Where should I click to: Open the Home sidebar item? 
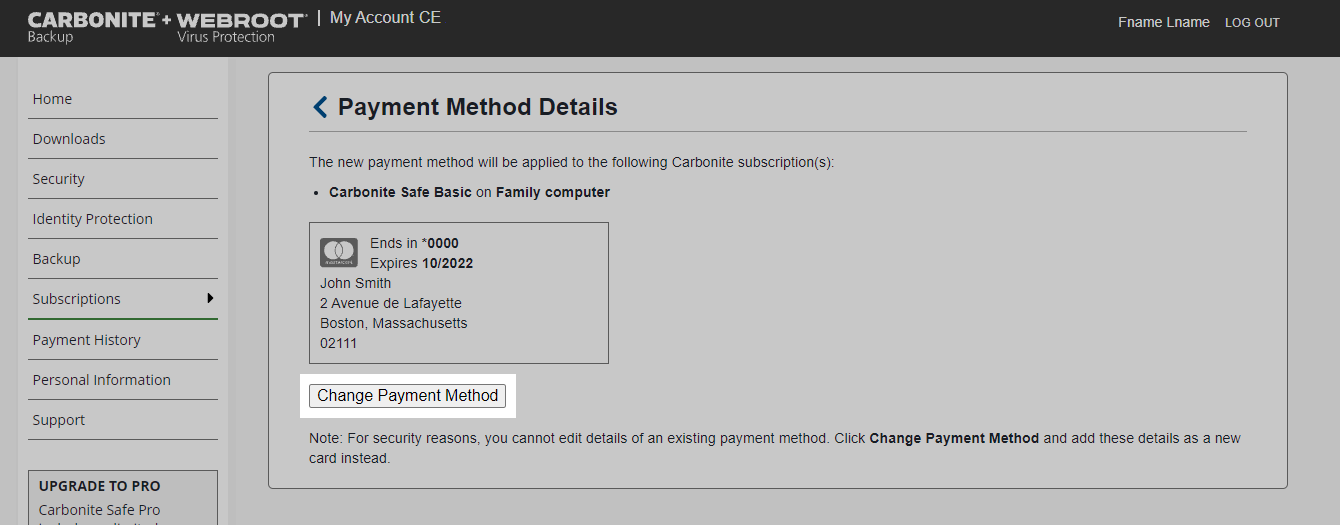pos(123,99)
